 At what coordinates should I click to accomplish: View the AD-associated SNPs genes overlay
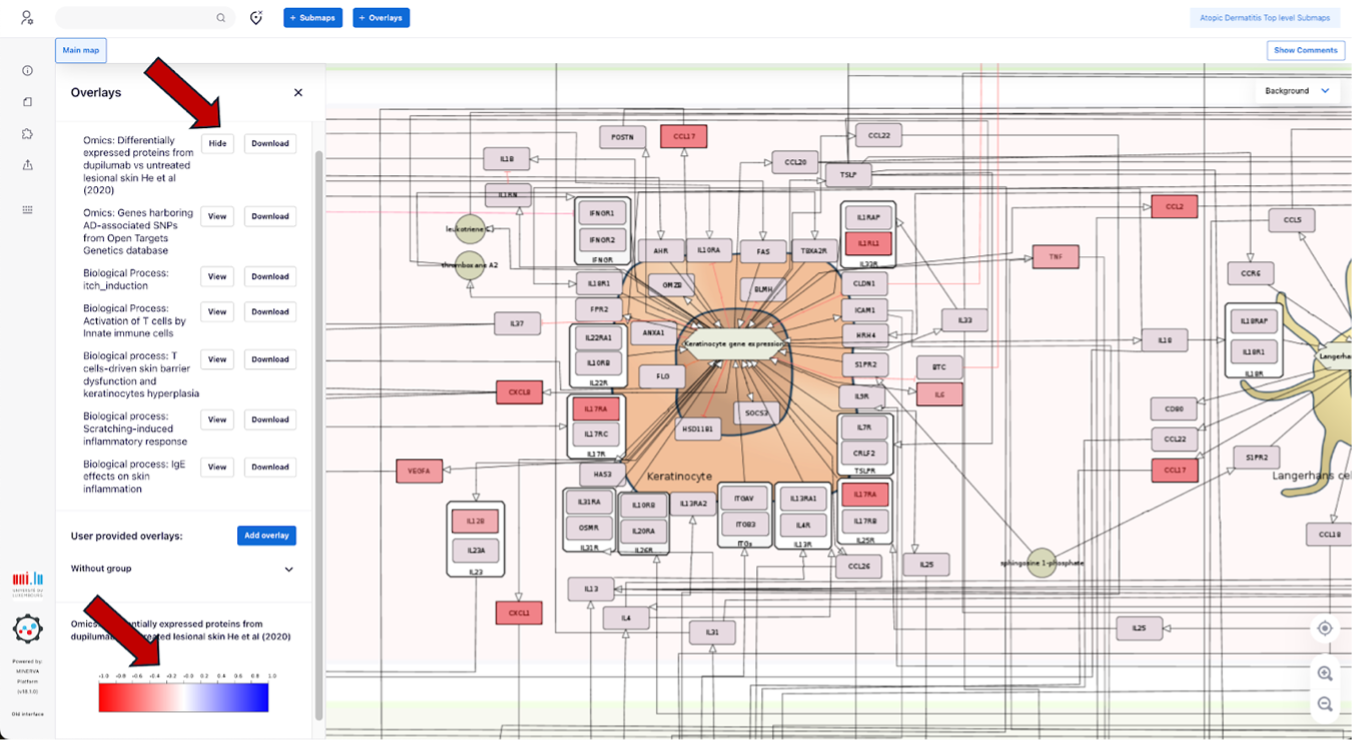[x=217, y=216]
